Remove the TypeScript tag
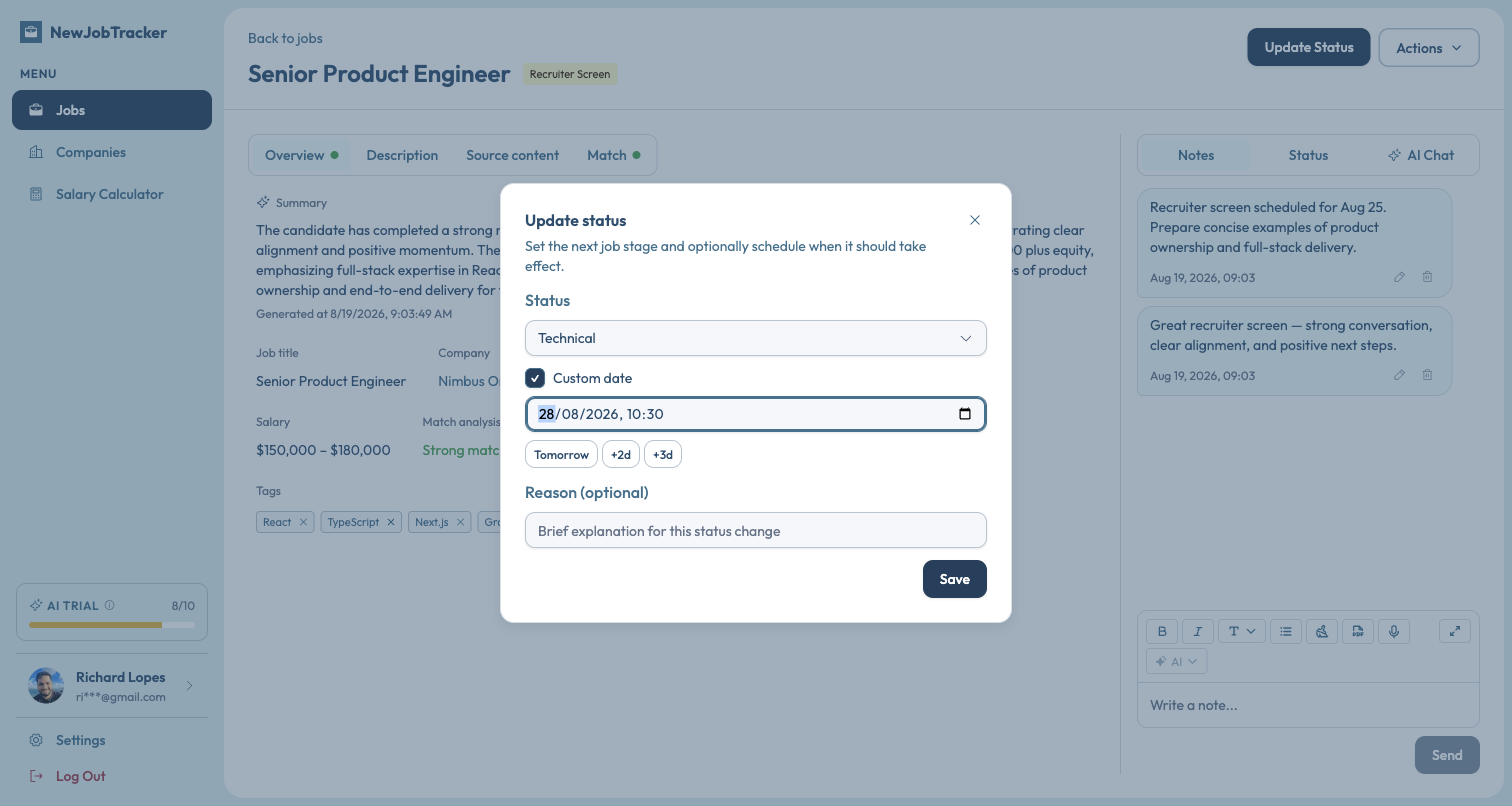This screenshot has width=1512, height=806. (391, 522)
